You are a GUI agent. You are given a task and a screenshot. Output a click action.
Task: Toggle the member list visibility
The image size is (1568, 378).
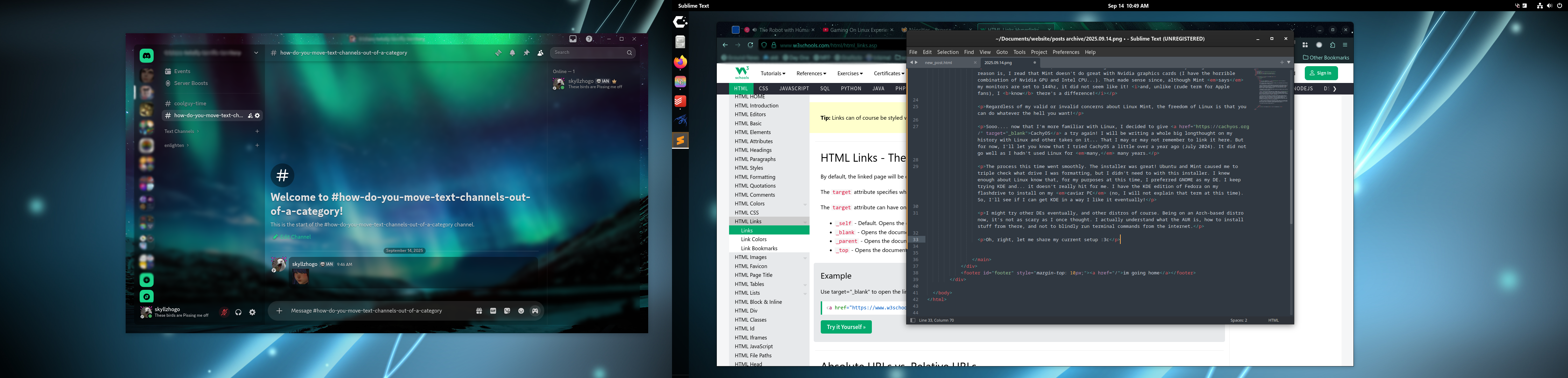540,53
